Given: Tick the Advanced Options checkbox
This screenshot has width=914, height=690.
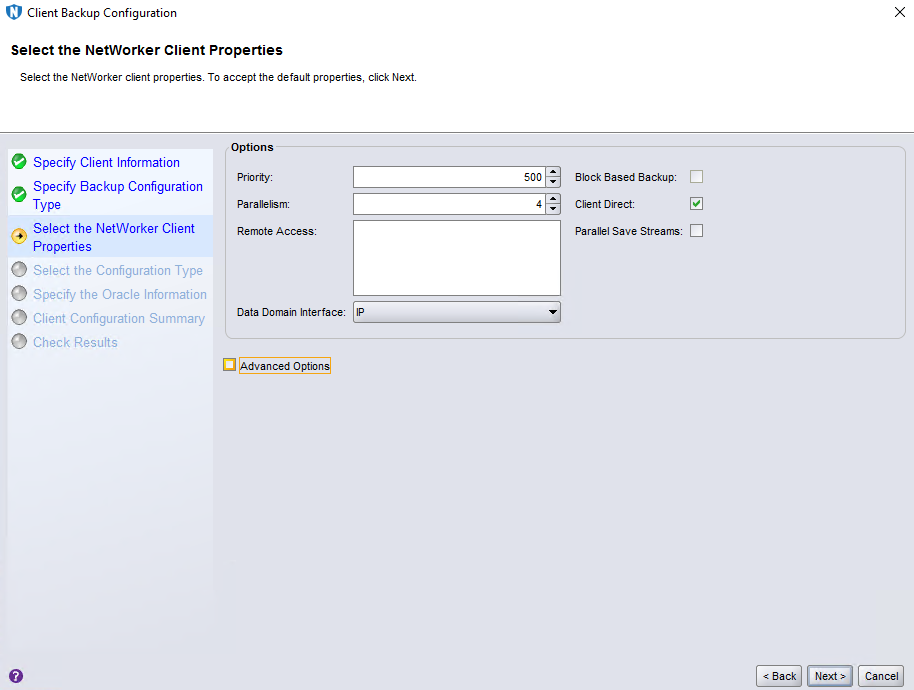Looking at the screenshot, I should (230, 365).
